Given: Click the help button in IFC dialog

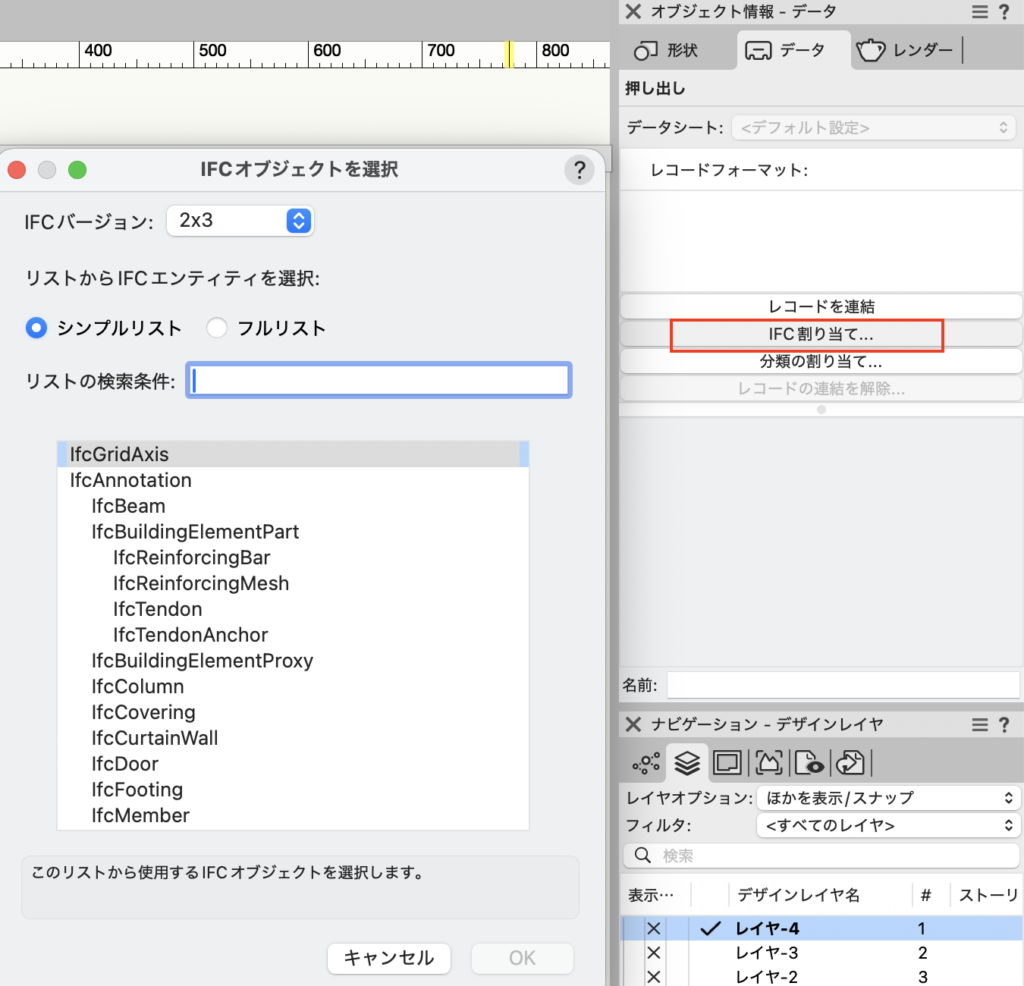Looking at the screenshot, I should (x=579, y=170).
